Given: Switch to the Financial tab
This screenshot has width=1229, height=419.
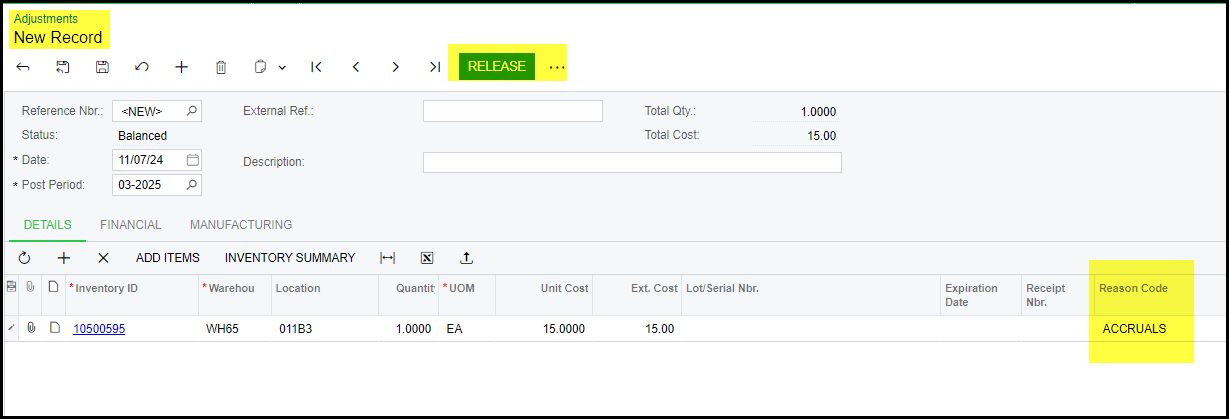Looking at the screenshot, I should [130, 225].
